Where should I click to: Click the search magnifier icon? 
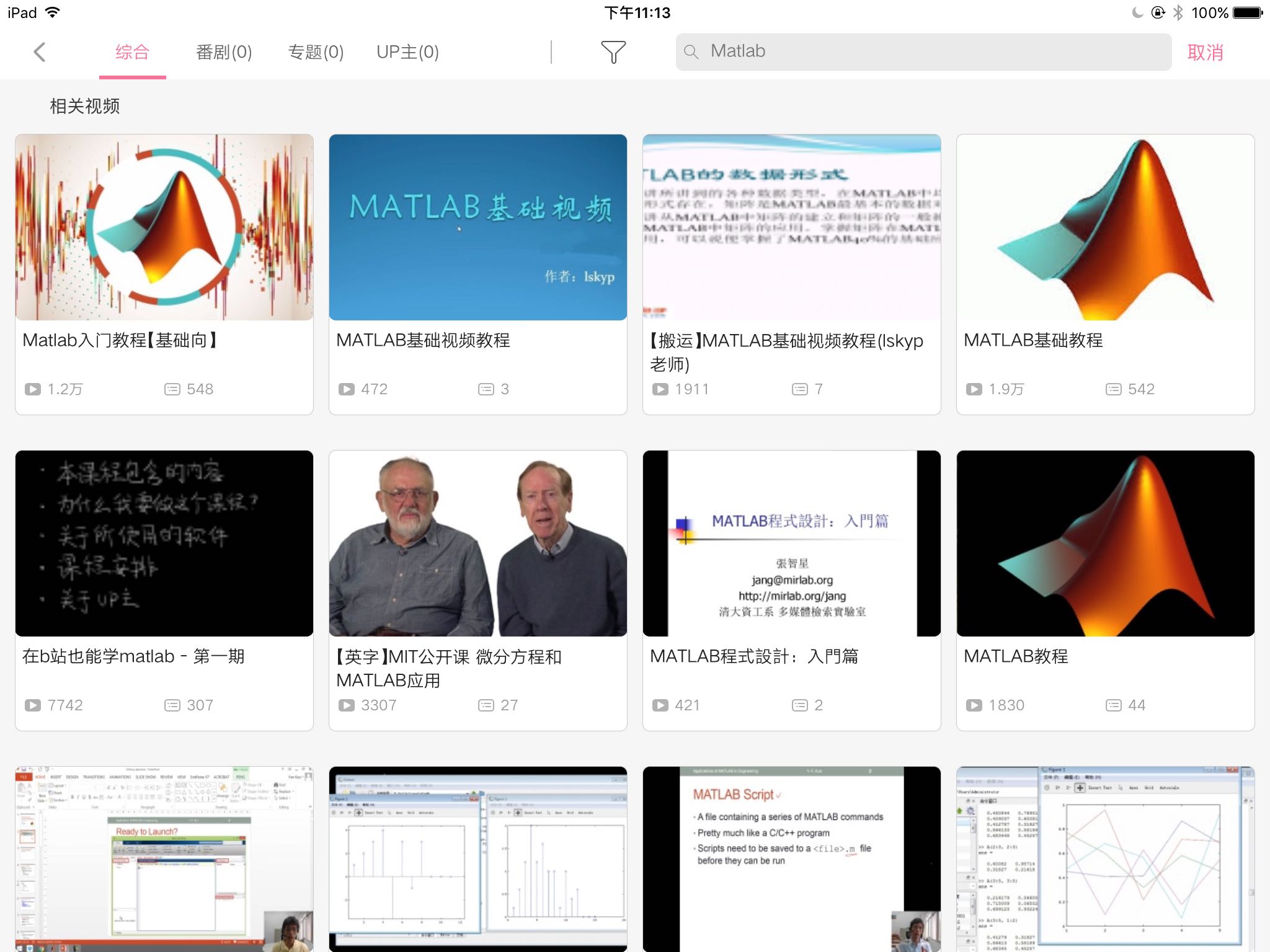click(691, 51)
